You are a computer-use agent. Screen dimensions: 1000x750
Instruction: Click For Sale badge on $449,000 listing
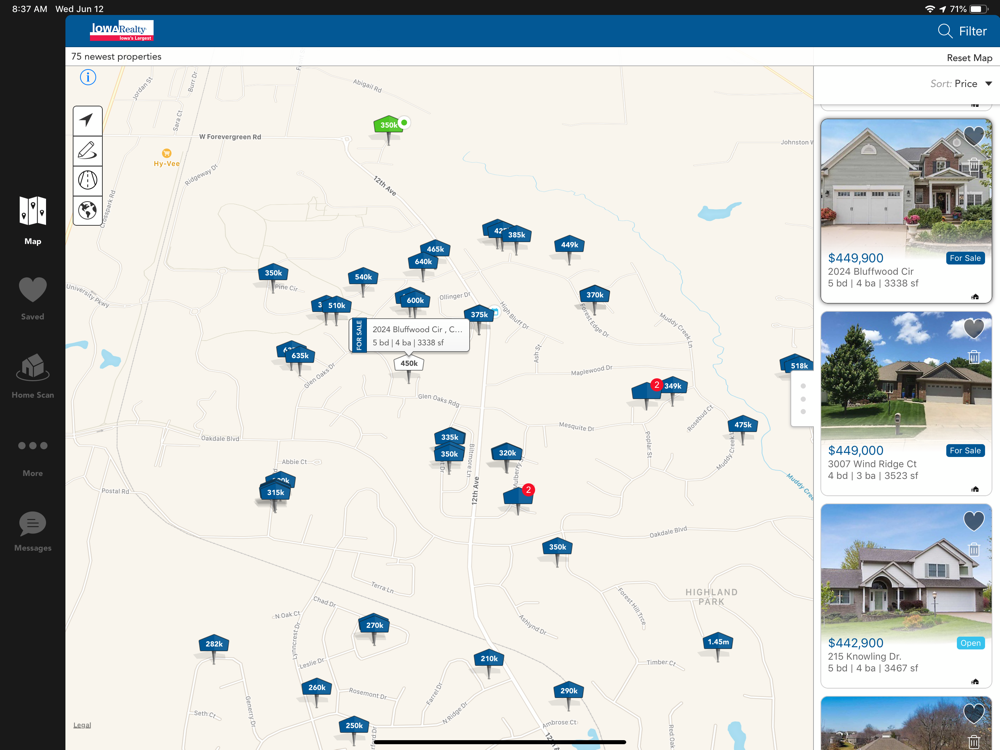(965, 451)
